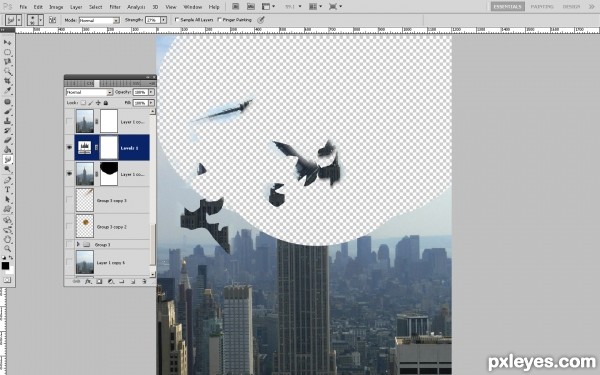Select the Hand tool

tap(7, 240)
